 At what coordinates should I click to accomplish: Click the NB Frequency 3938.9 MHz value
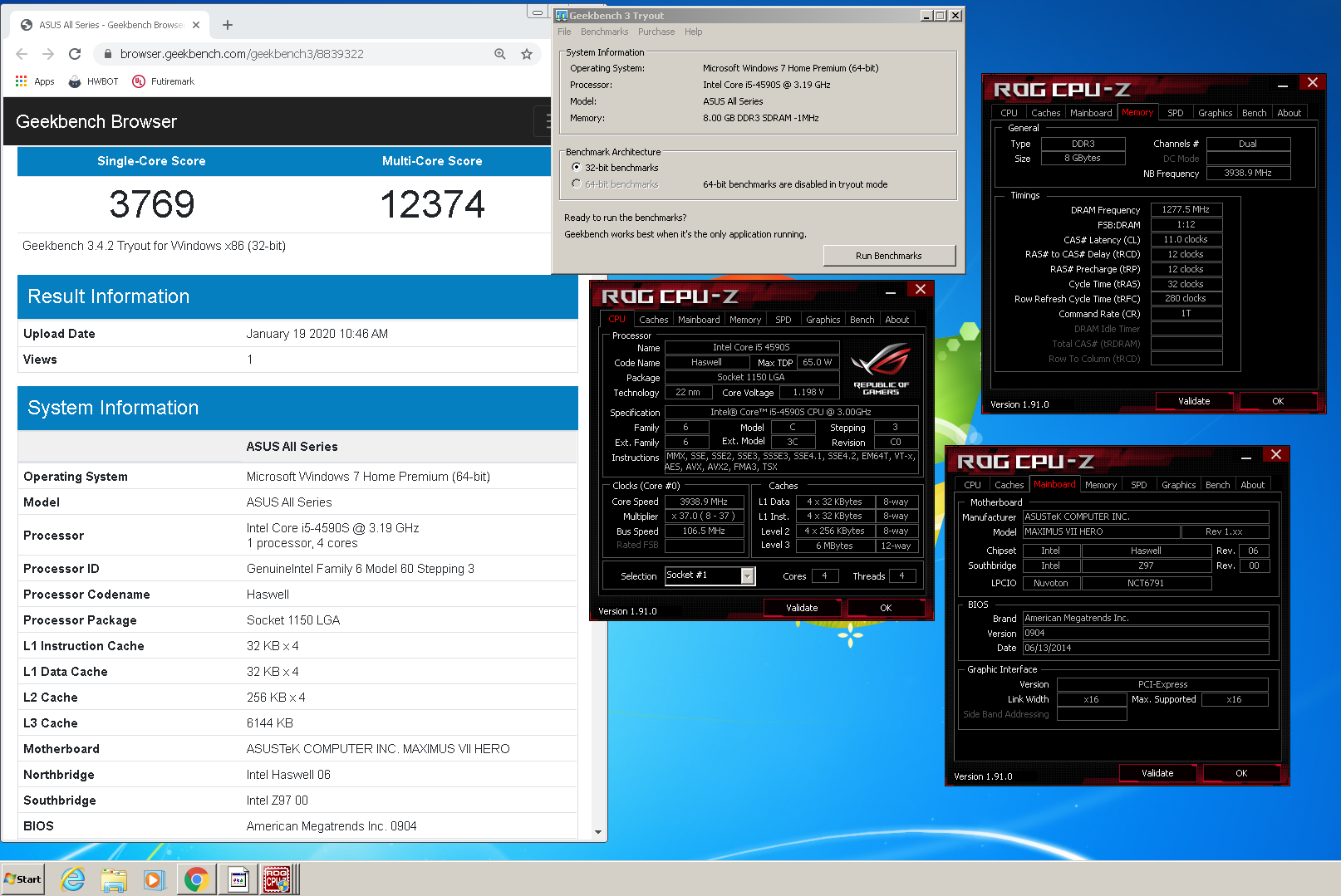[1248, 173]
